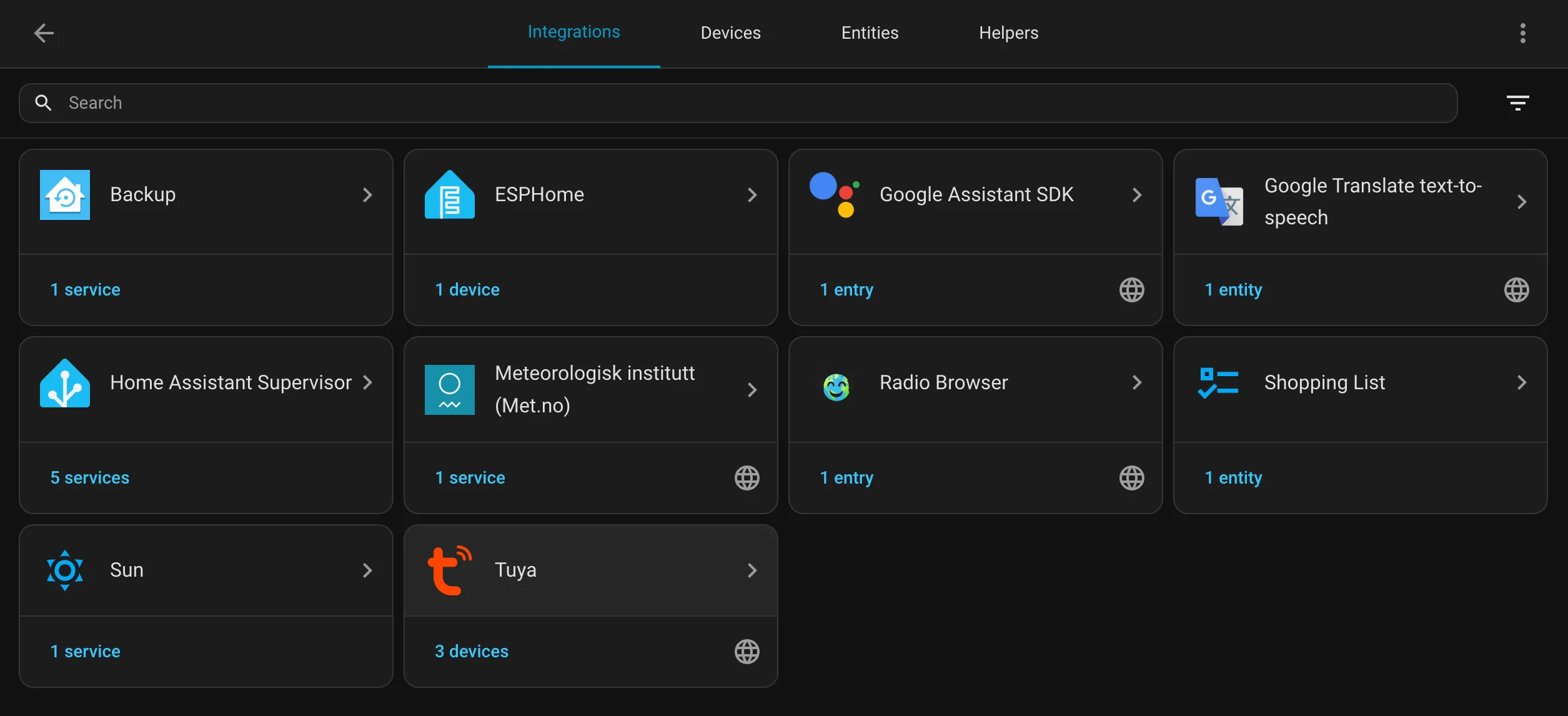Screen dimensions: 1568x716
Task: Click the back arrow icon
Action: pos(43,33)
